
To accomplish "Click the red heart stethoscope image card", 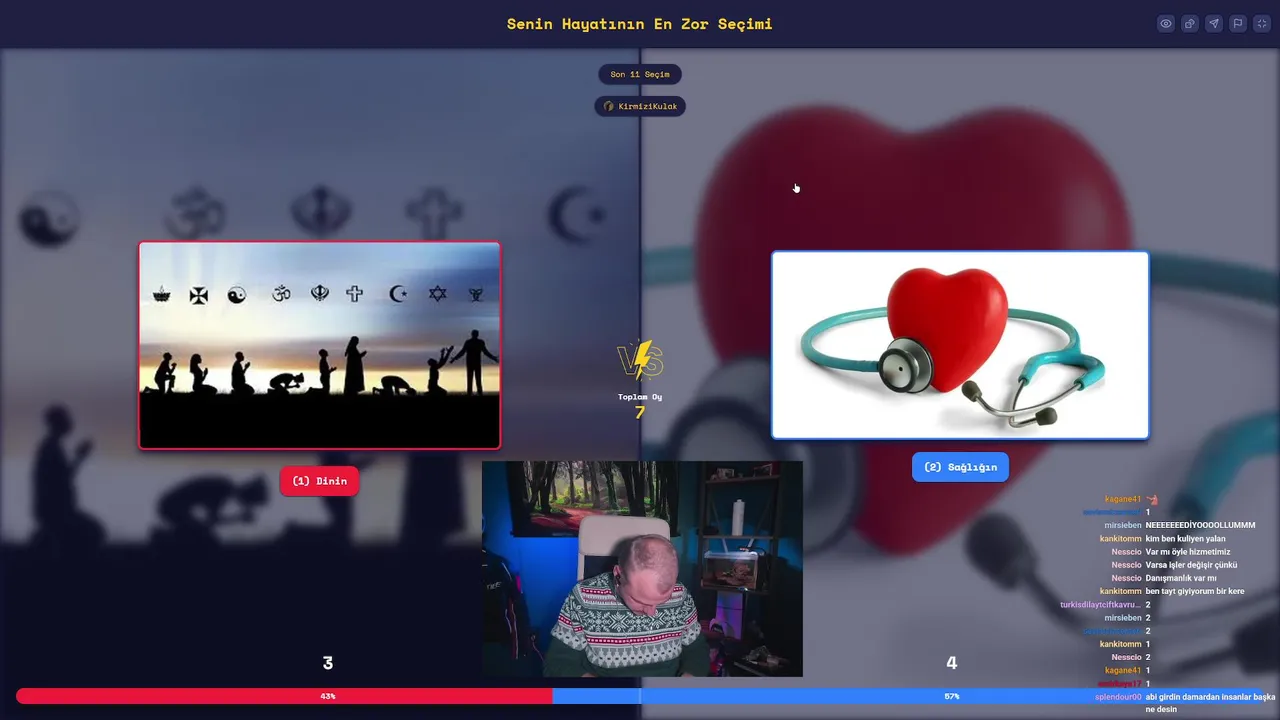I will tap(960, 345).
